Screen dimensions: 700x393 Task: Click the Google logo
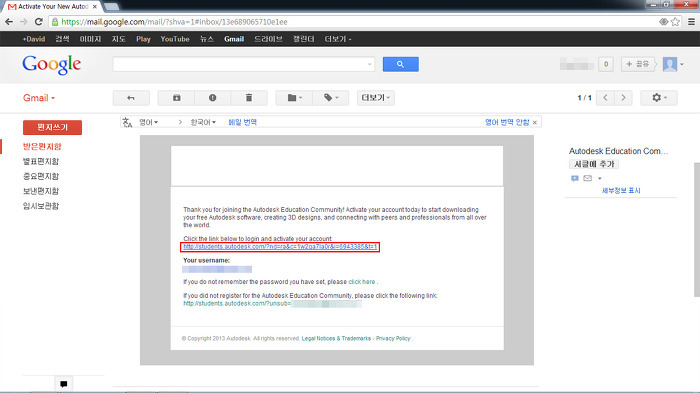pos(52,65)
